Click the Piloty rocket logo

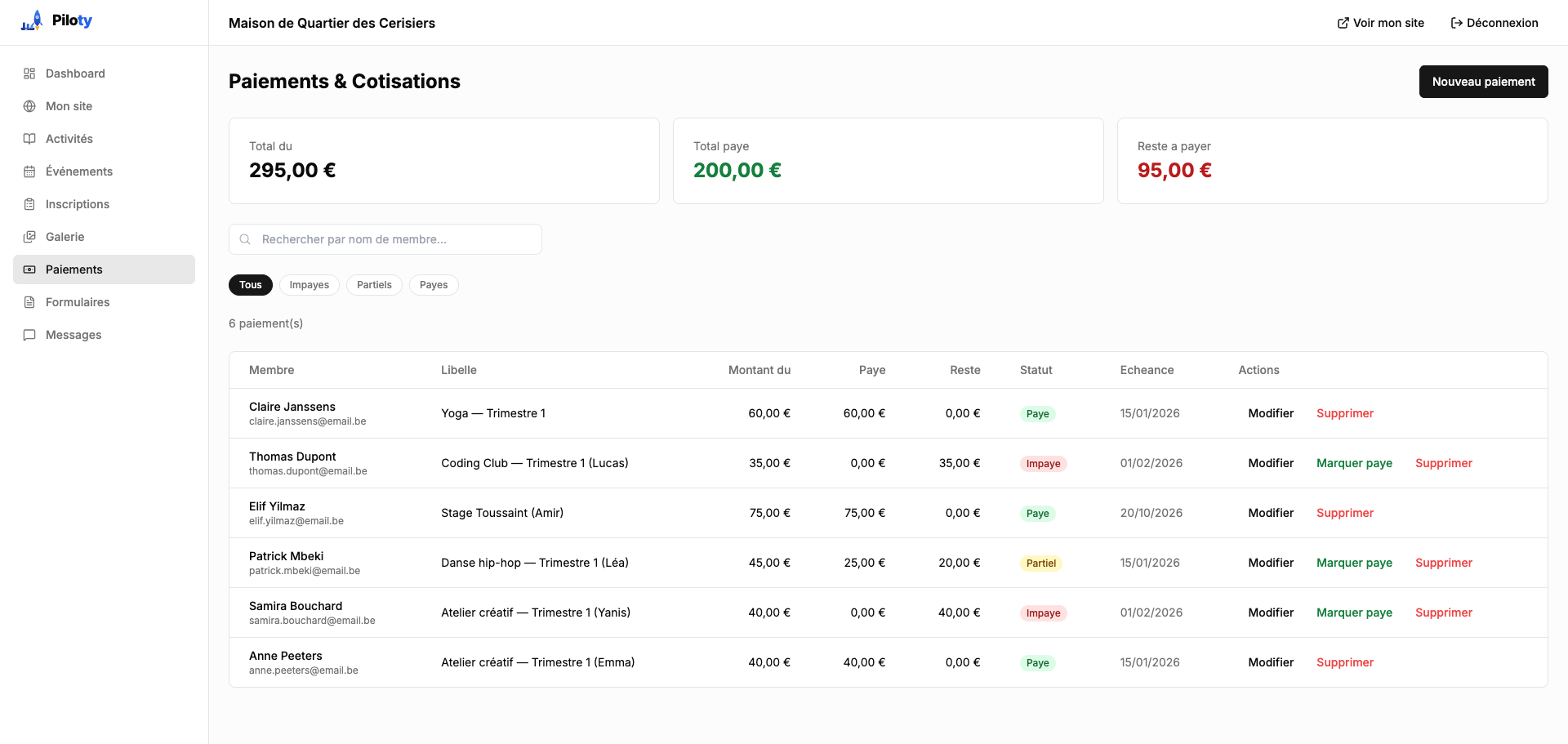pos(32,21)
